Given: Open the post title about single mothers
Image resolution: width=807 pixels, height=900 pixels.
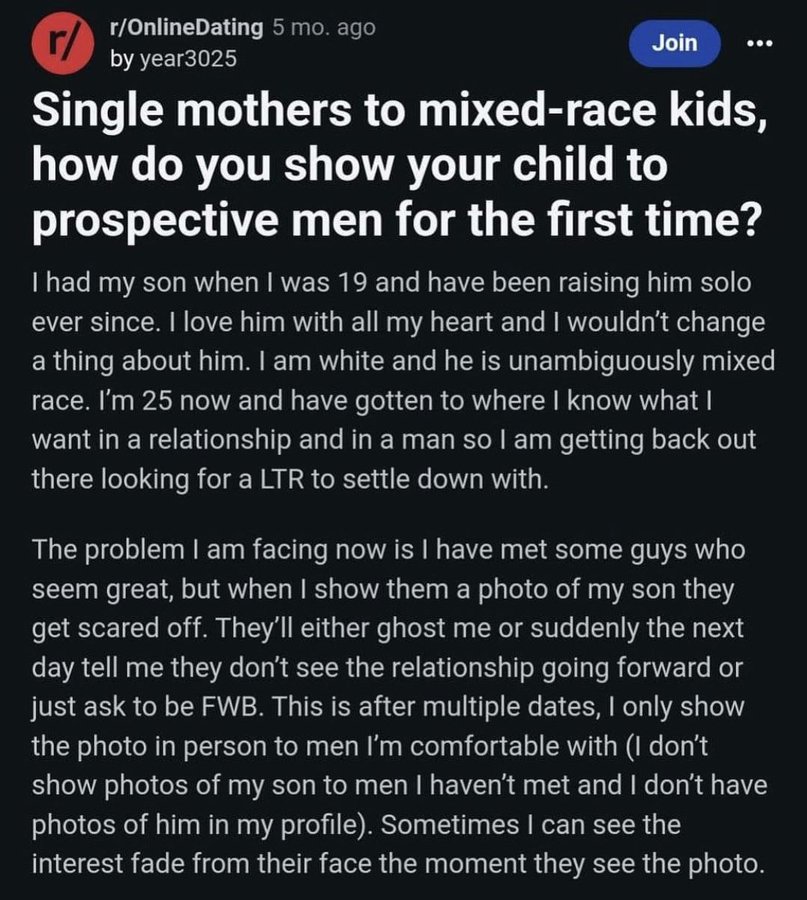Looking at the screenshot, I should click(399, 165).
